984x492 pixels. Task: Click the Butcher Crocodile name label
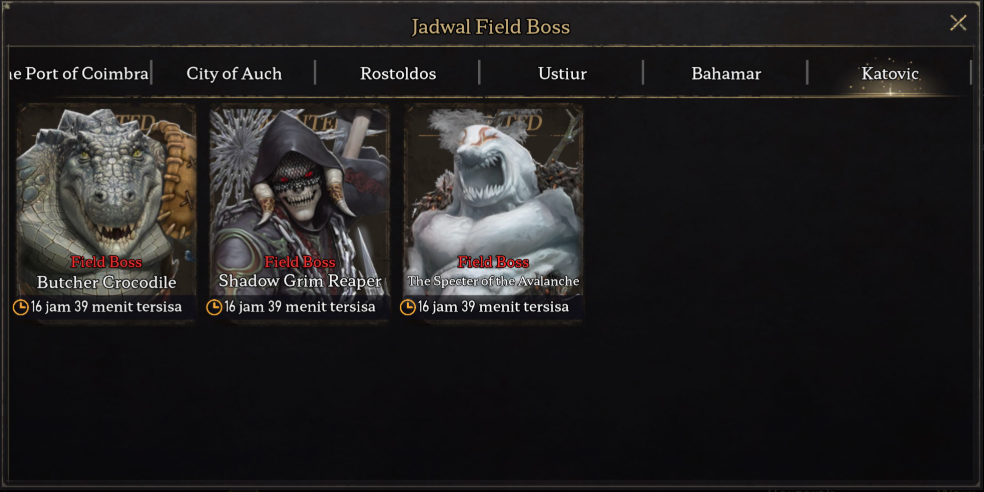[x=107, y=282]
